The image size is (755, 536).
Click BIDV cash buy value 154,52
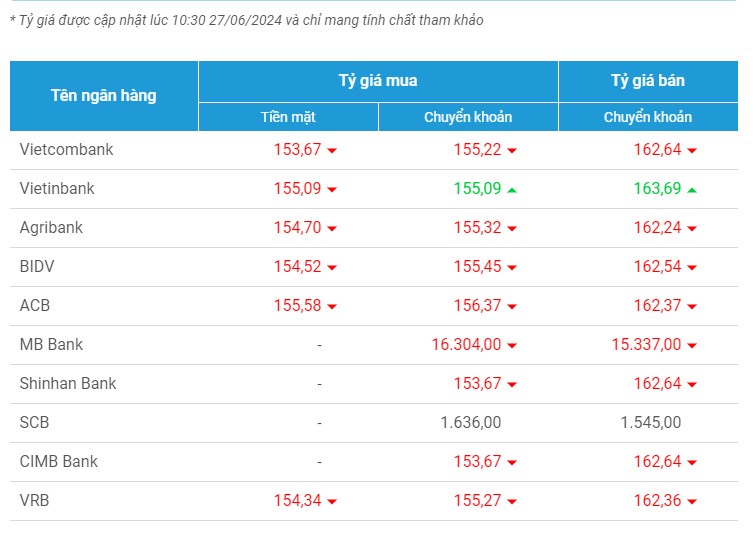(x=298, y=267)
